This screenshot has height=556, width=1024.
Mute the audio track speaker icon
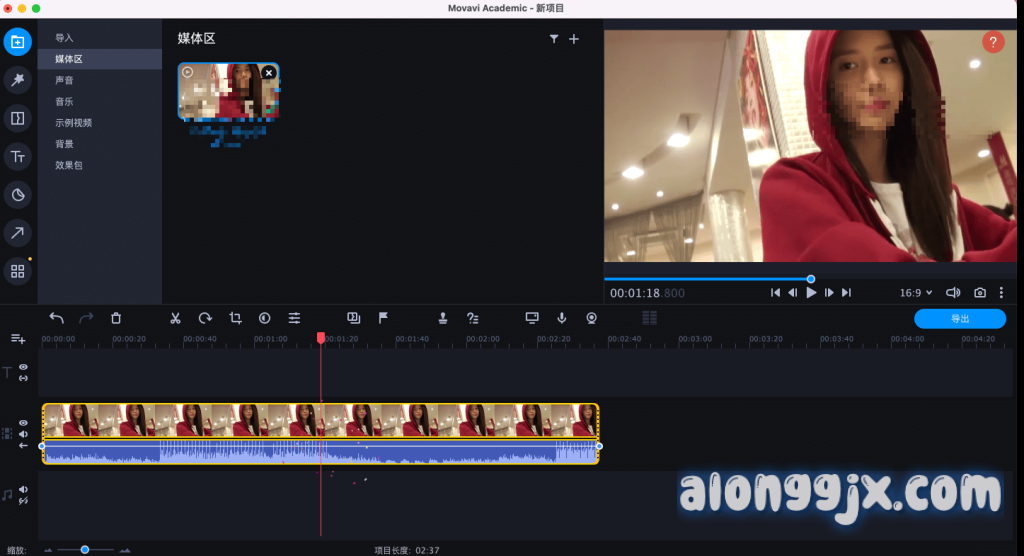23,490
